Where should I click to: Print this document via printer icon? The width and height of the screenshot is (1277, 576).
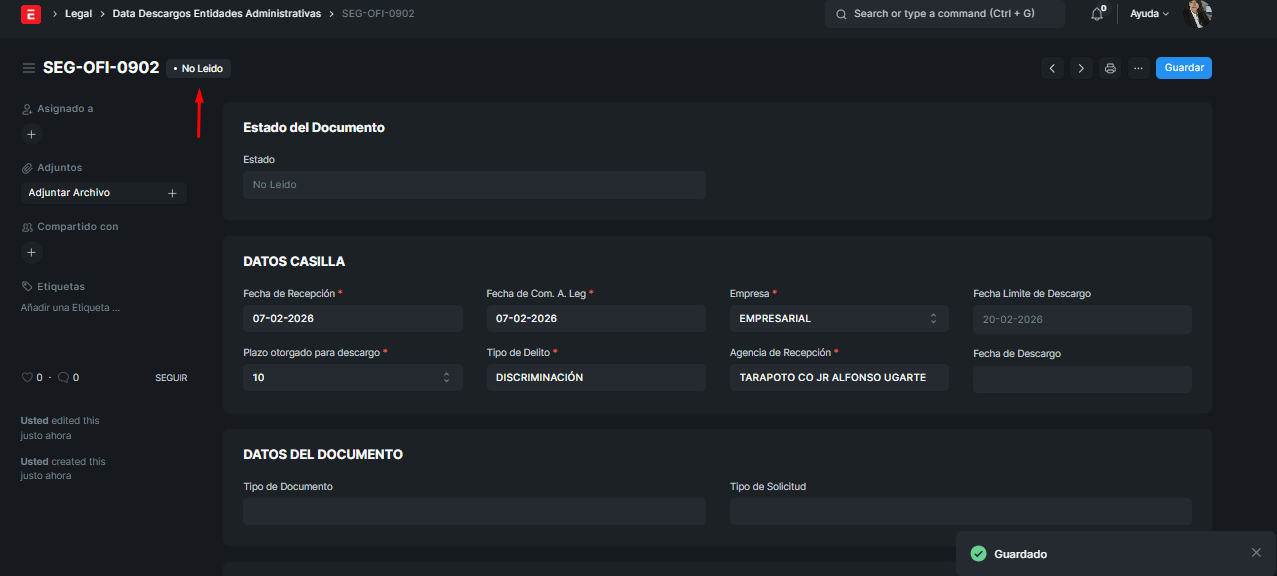tap(1110, 68)
